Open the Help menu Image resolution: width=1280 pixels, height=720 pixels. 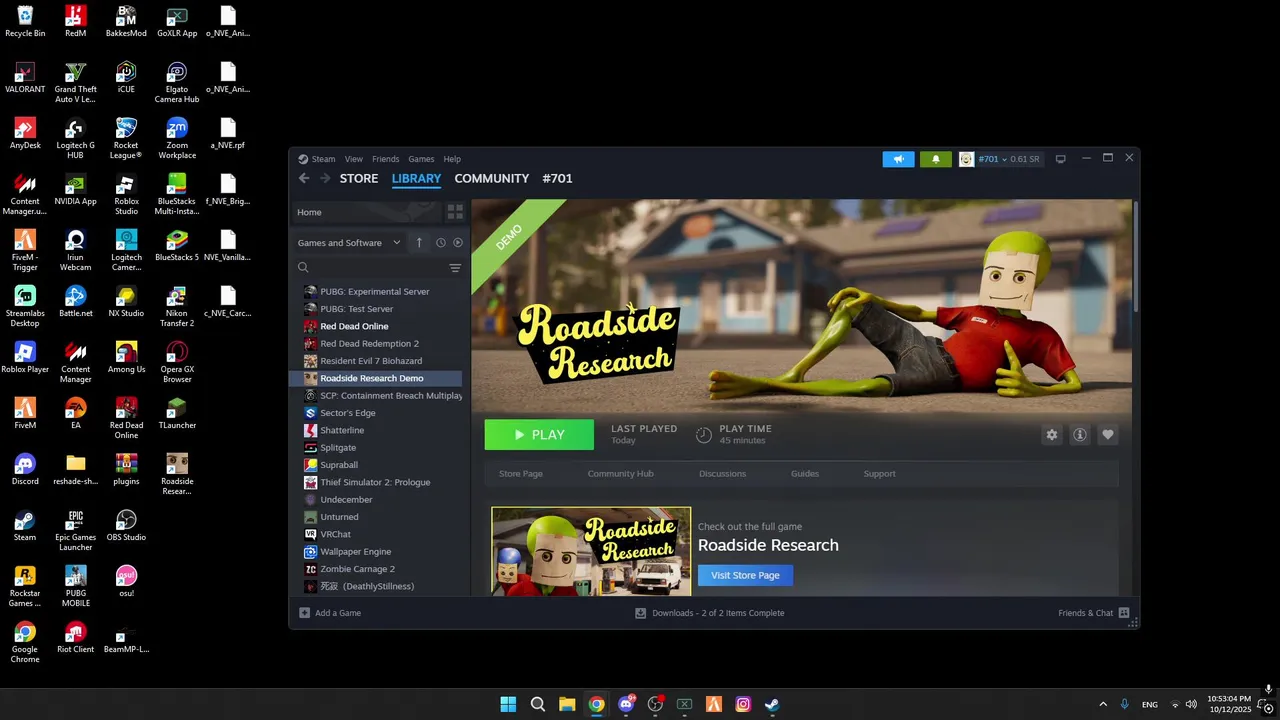pyautogui.click(x=452, y=159)
